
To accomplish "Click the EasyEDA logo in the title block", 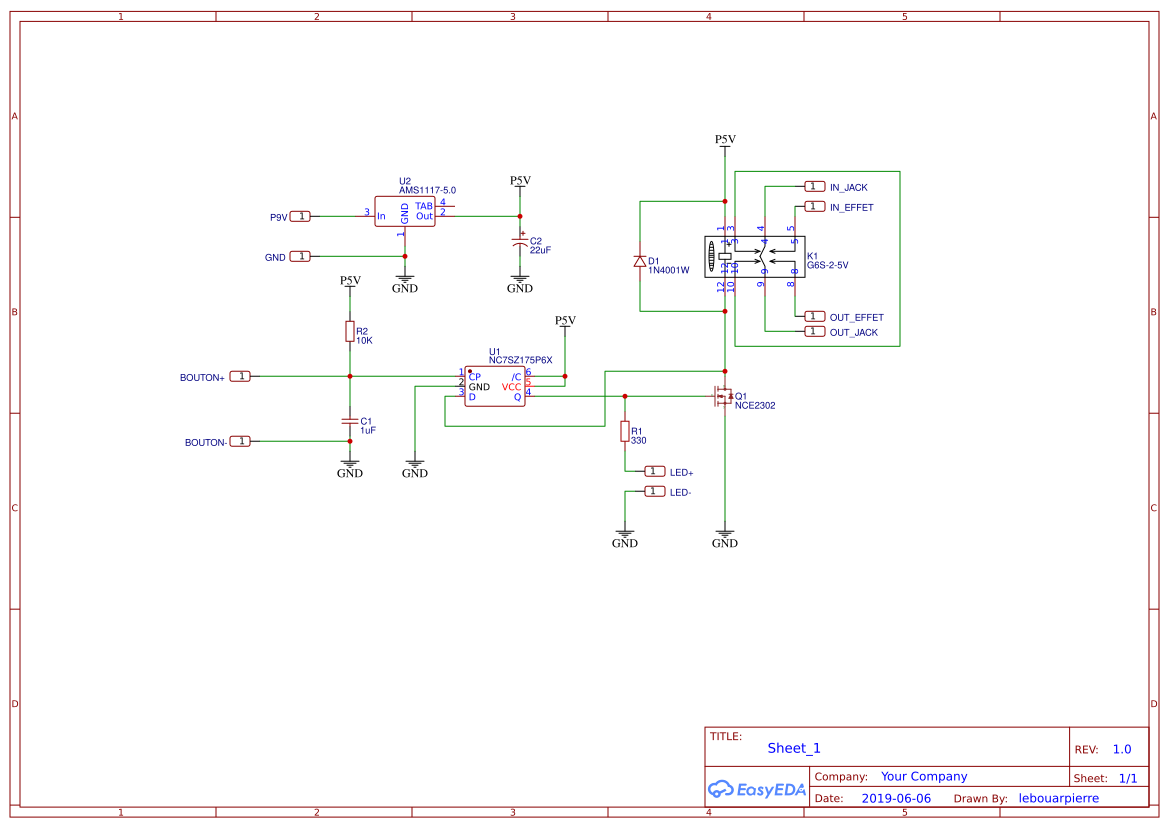I will tap(756, 789).
